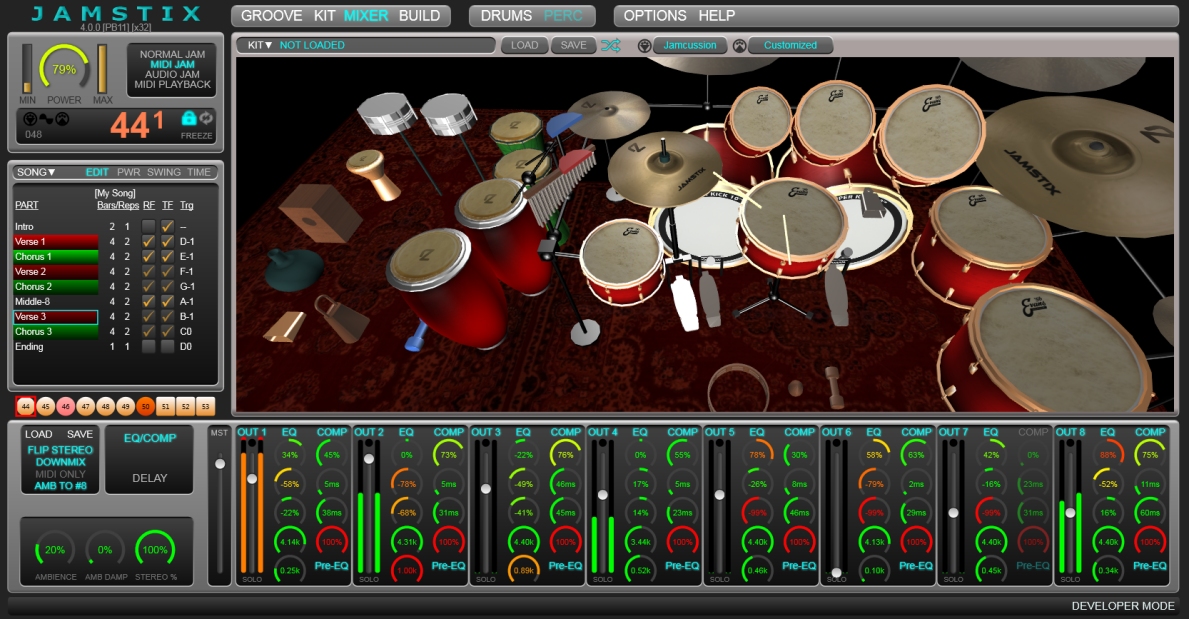Click the OUT 5 EQ knob showing 78%
This screenshot has width=1189, height=619.
pos(757,455)
